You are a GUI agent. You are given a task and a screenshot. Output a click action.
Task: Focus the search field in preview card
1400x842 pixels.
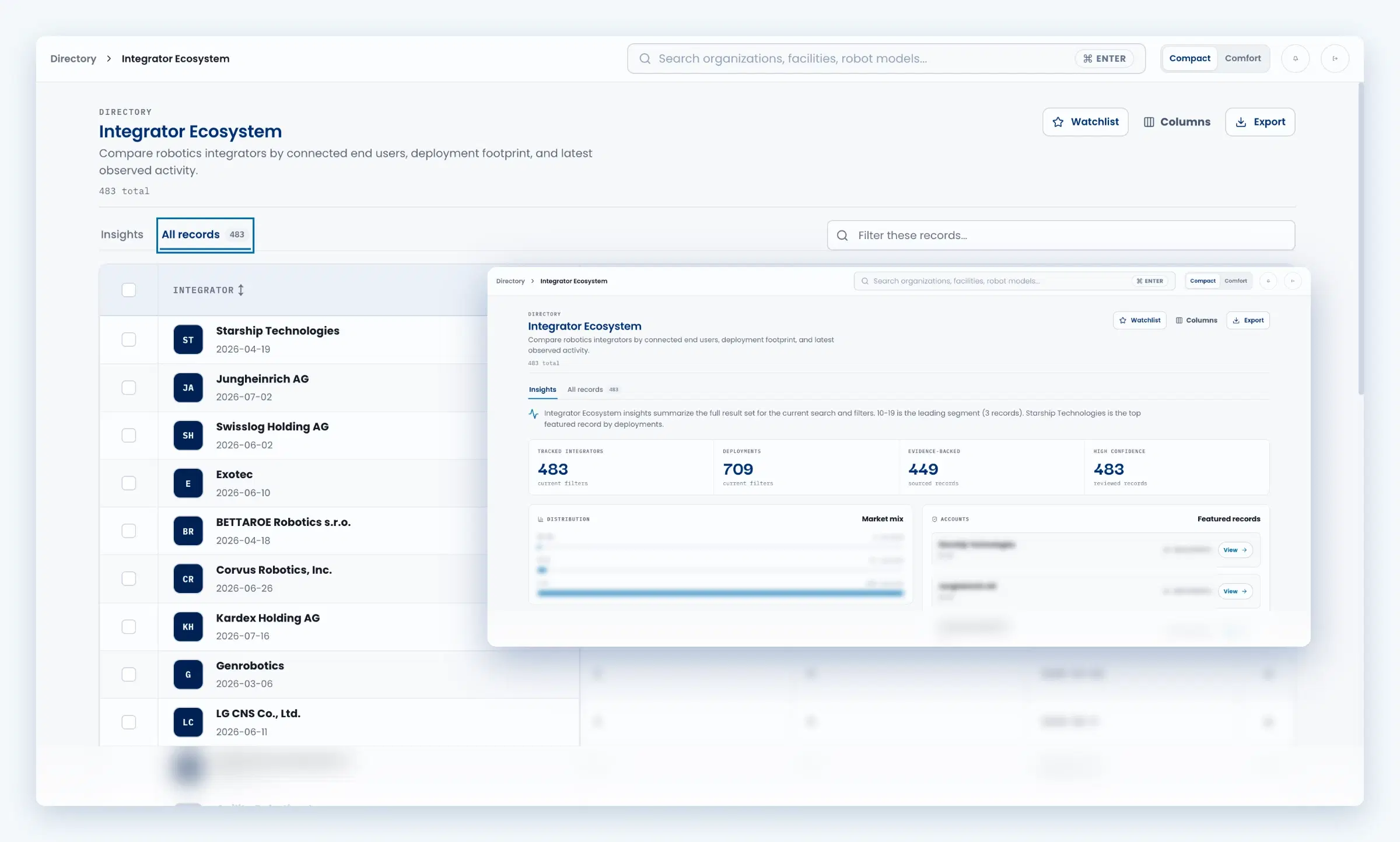point(1014,281)
